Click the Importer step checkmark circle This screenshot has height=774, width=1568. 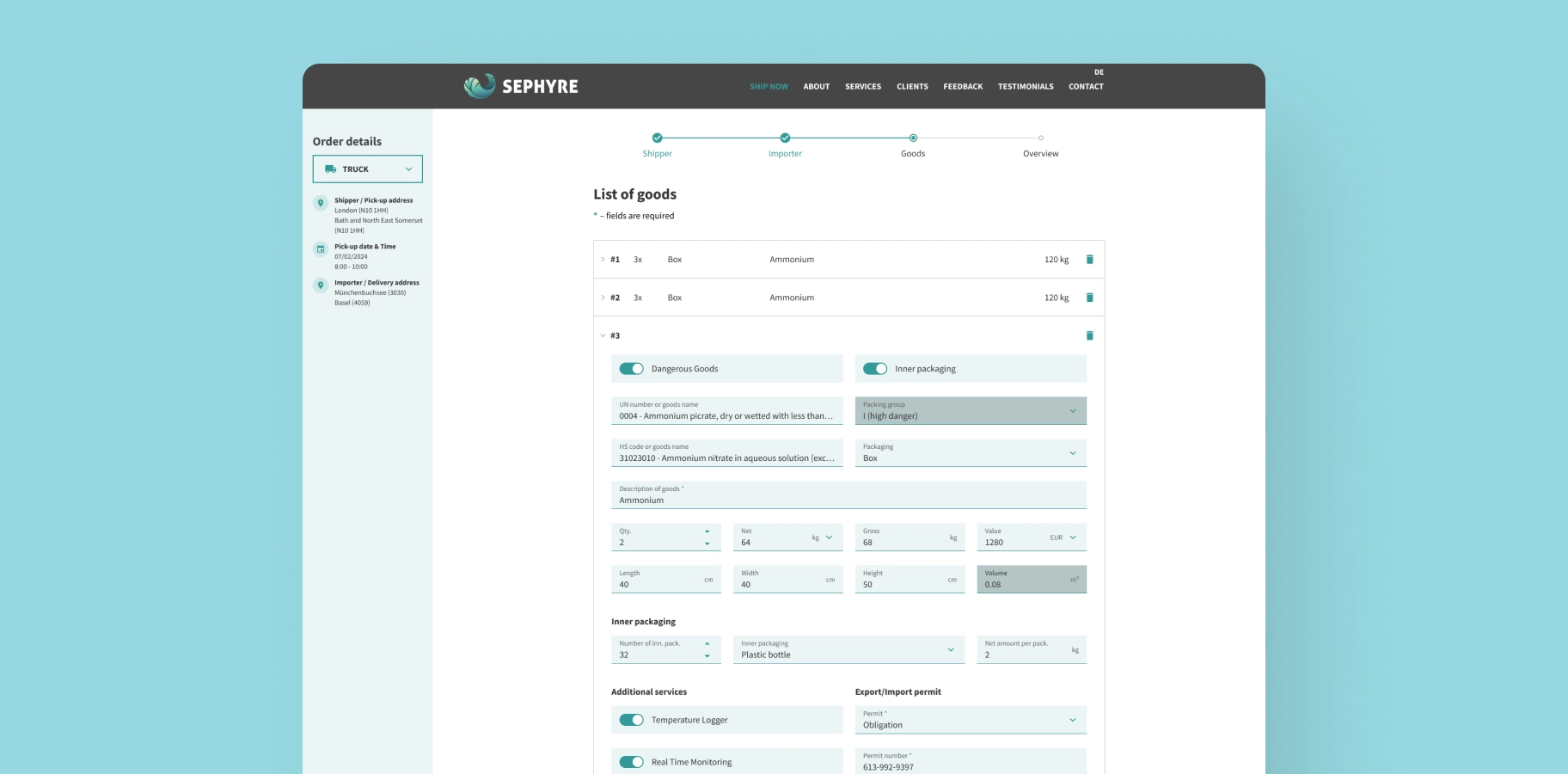pyautogui.click(x=785, y=138)
